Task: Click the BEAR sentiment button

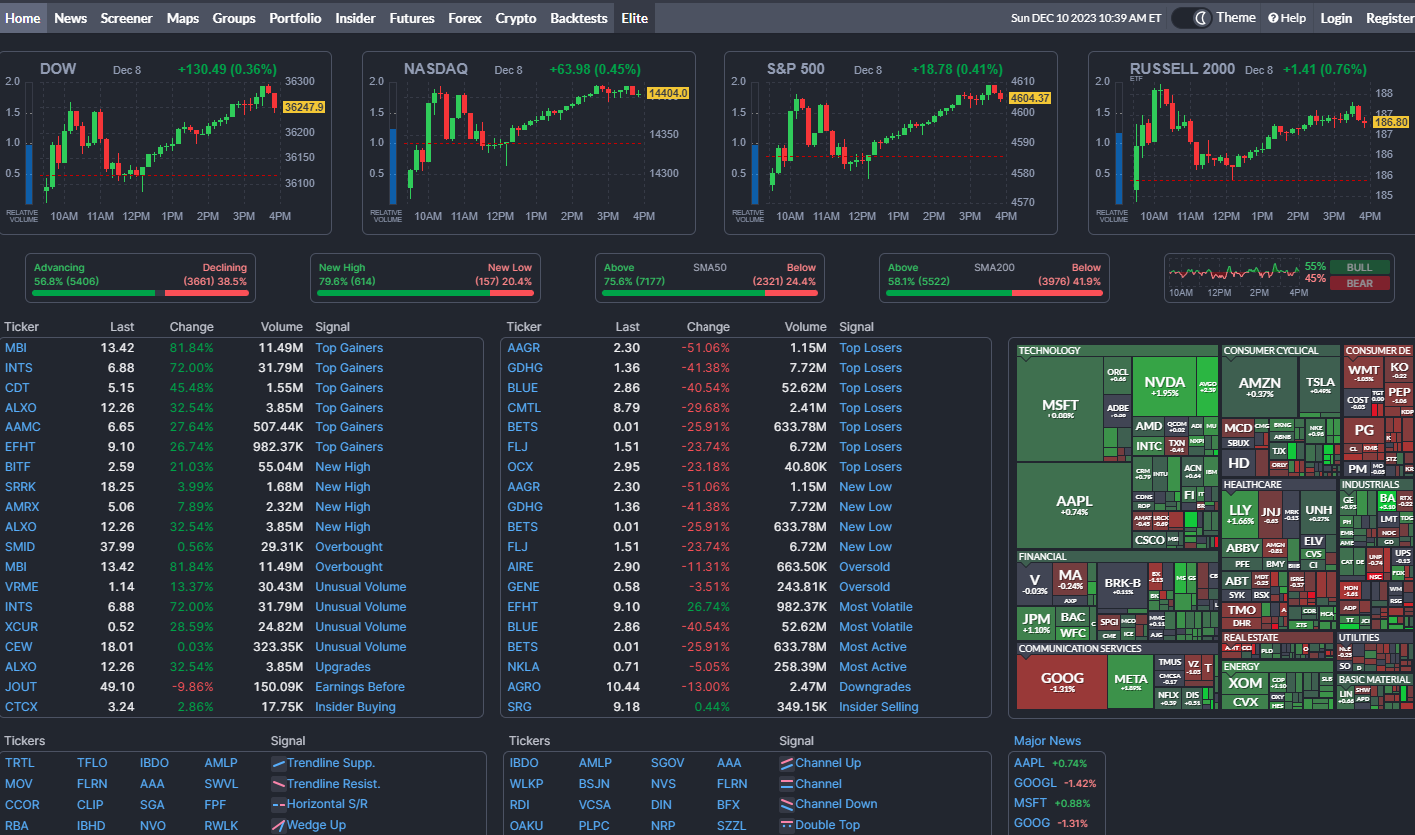Action: (x=1359, y=283)
